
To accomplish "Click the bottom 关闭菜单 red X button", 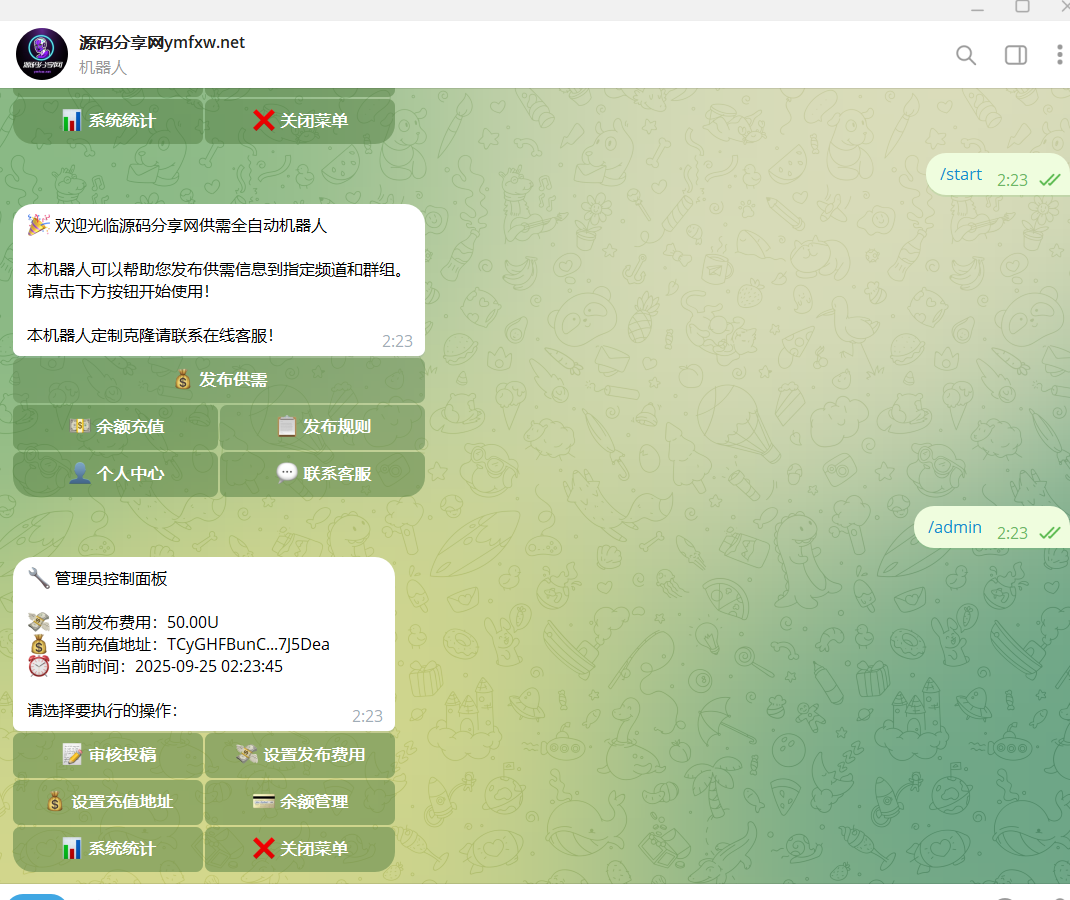I will pos(300,849).
